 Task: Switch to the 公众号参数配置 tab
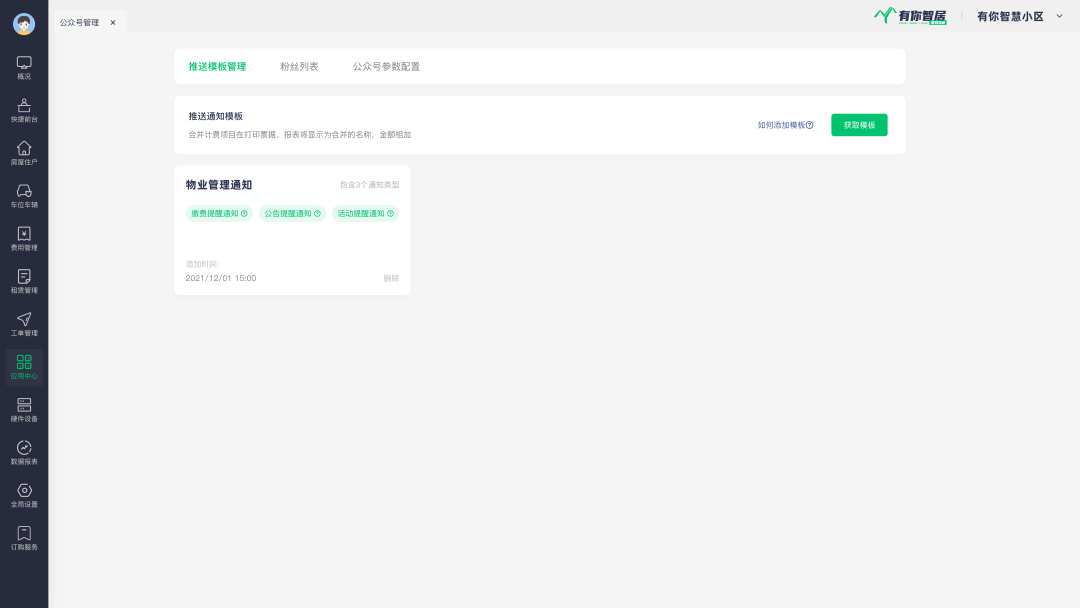coord(386,67)
